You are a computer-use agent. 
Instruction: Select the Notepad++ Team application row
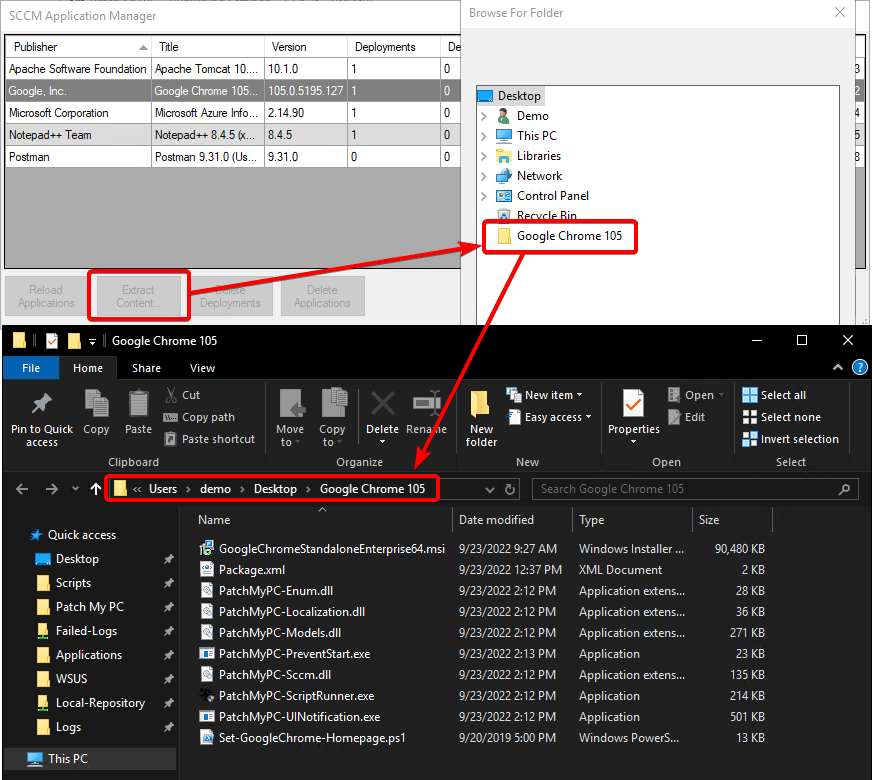[x=232, y=135]
